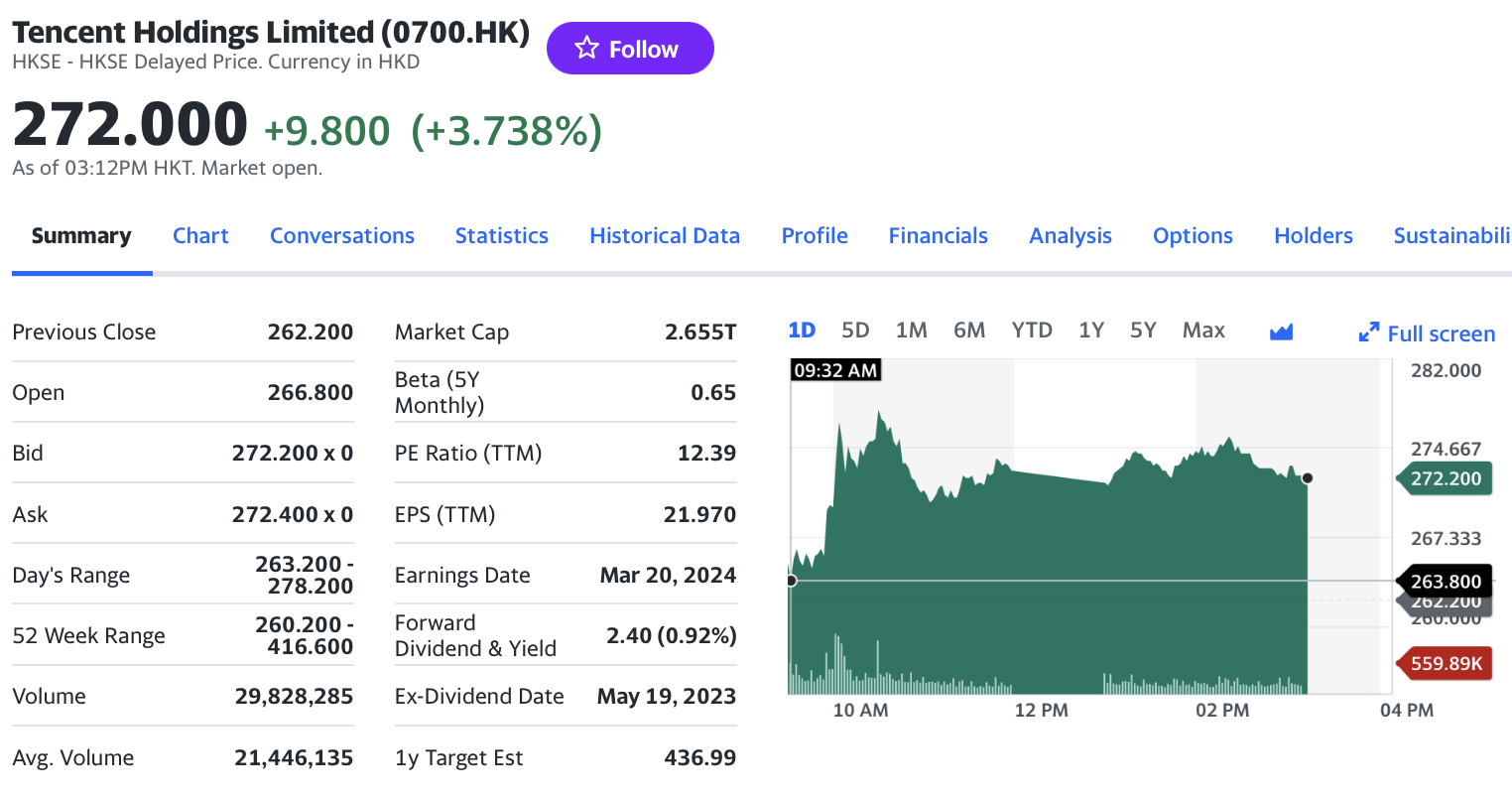This screenshot has height=800, width=1512.
Task: Switch chart to 1Y range
Action: pyautogui.click(x=1091, y=331)
